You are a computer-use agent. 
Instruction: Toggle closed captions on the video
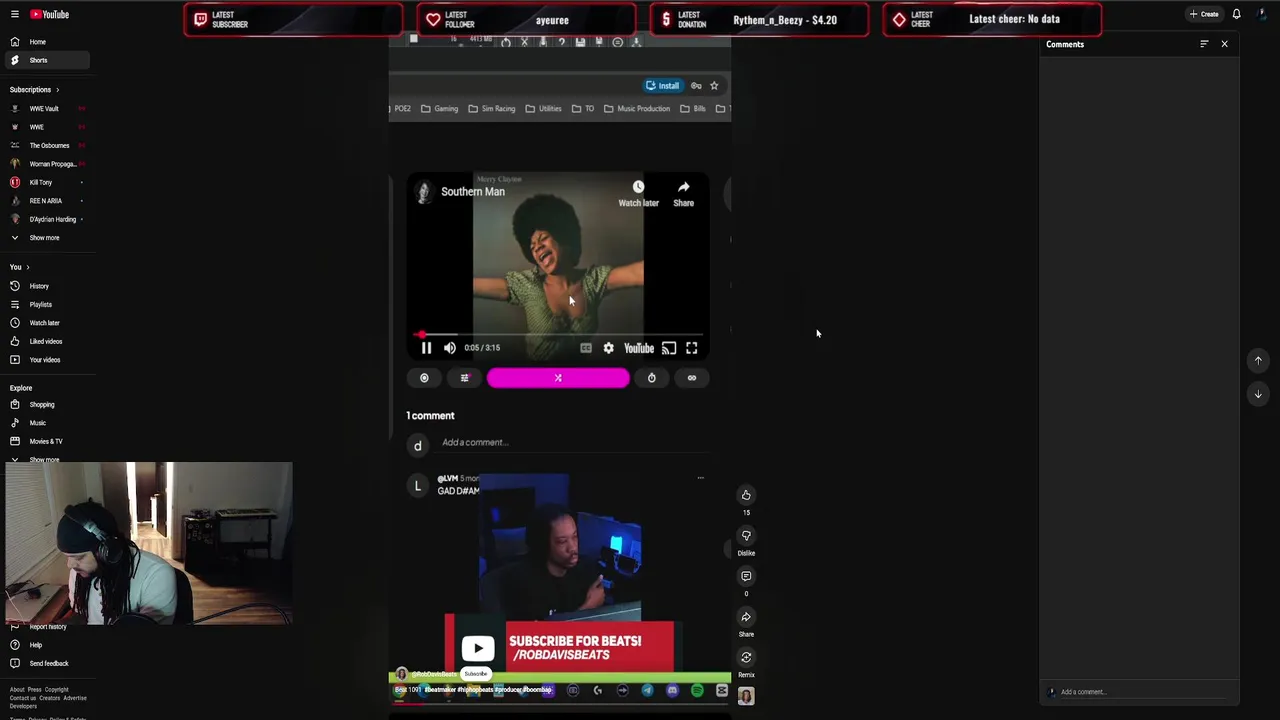586,348
